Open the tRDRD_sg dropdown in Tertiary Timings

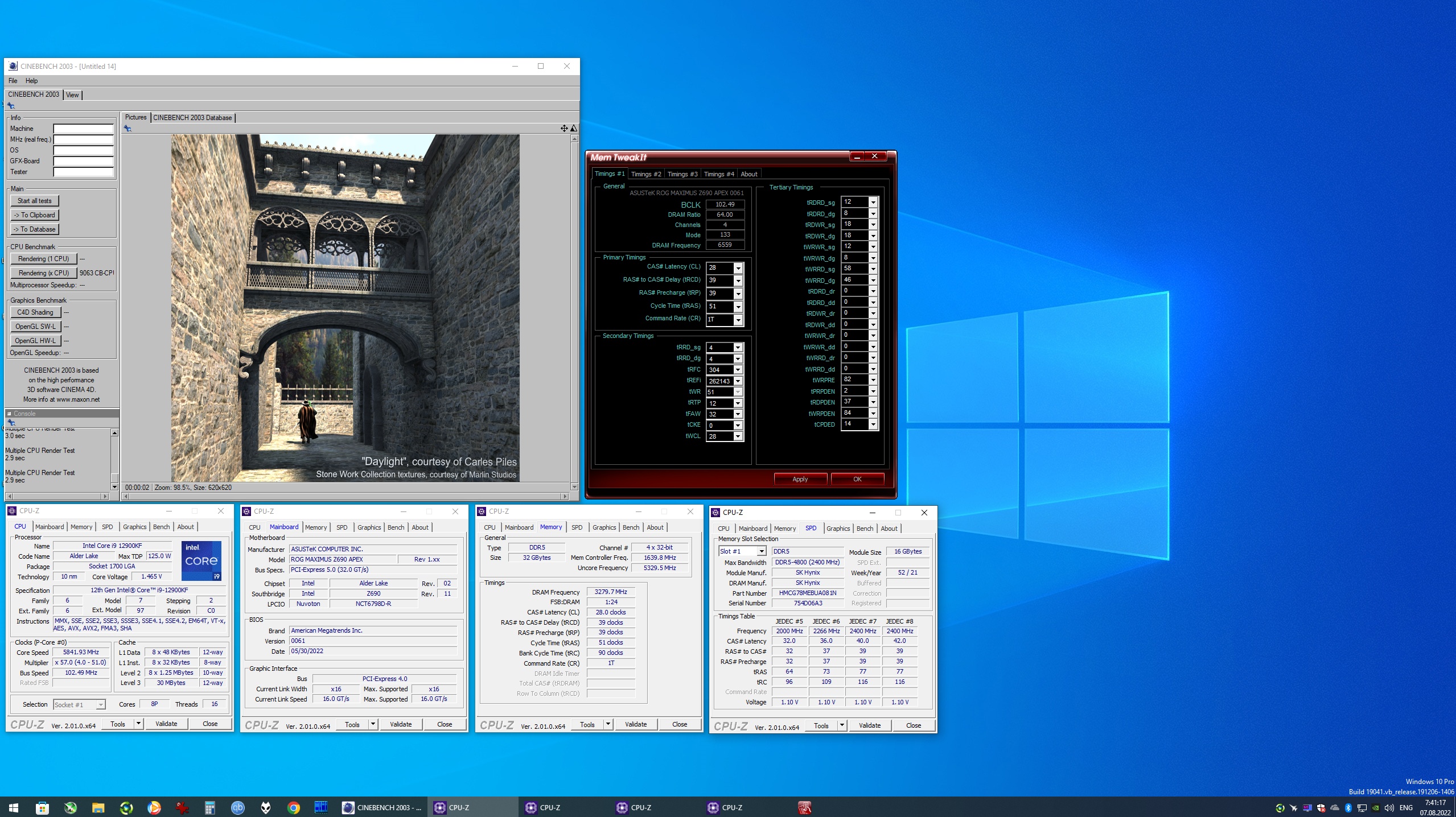point(873,202)
